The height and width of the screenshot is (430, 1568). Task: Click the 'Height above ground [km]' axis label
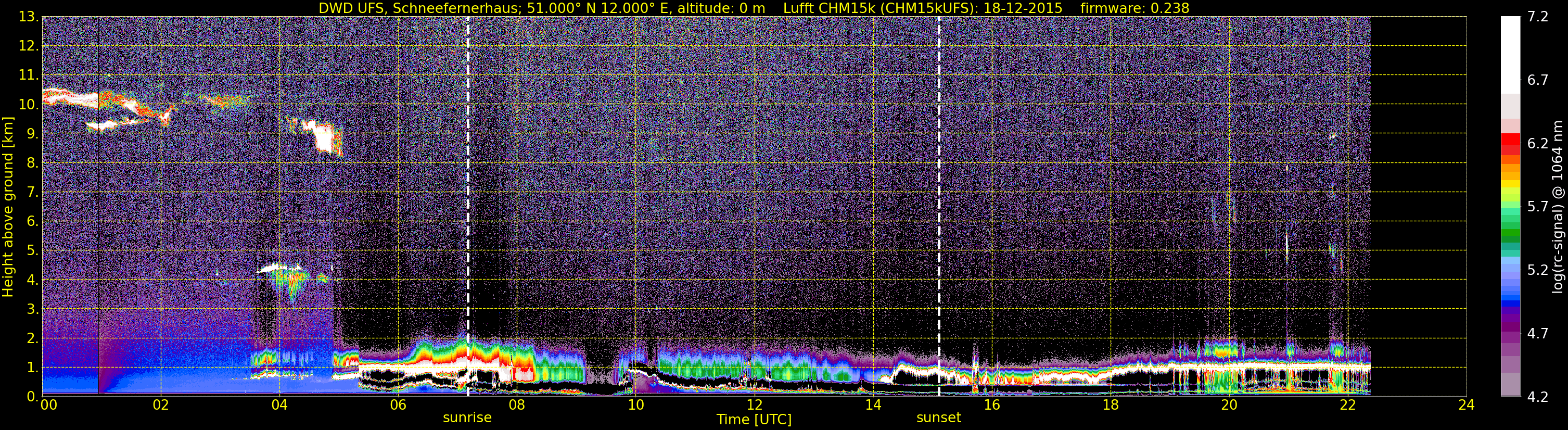pos(8,207)
